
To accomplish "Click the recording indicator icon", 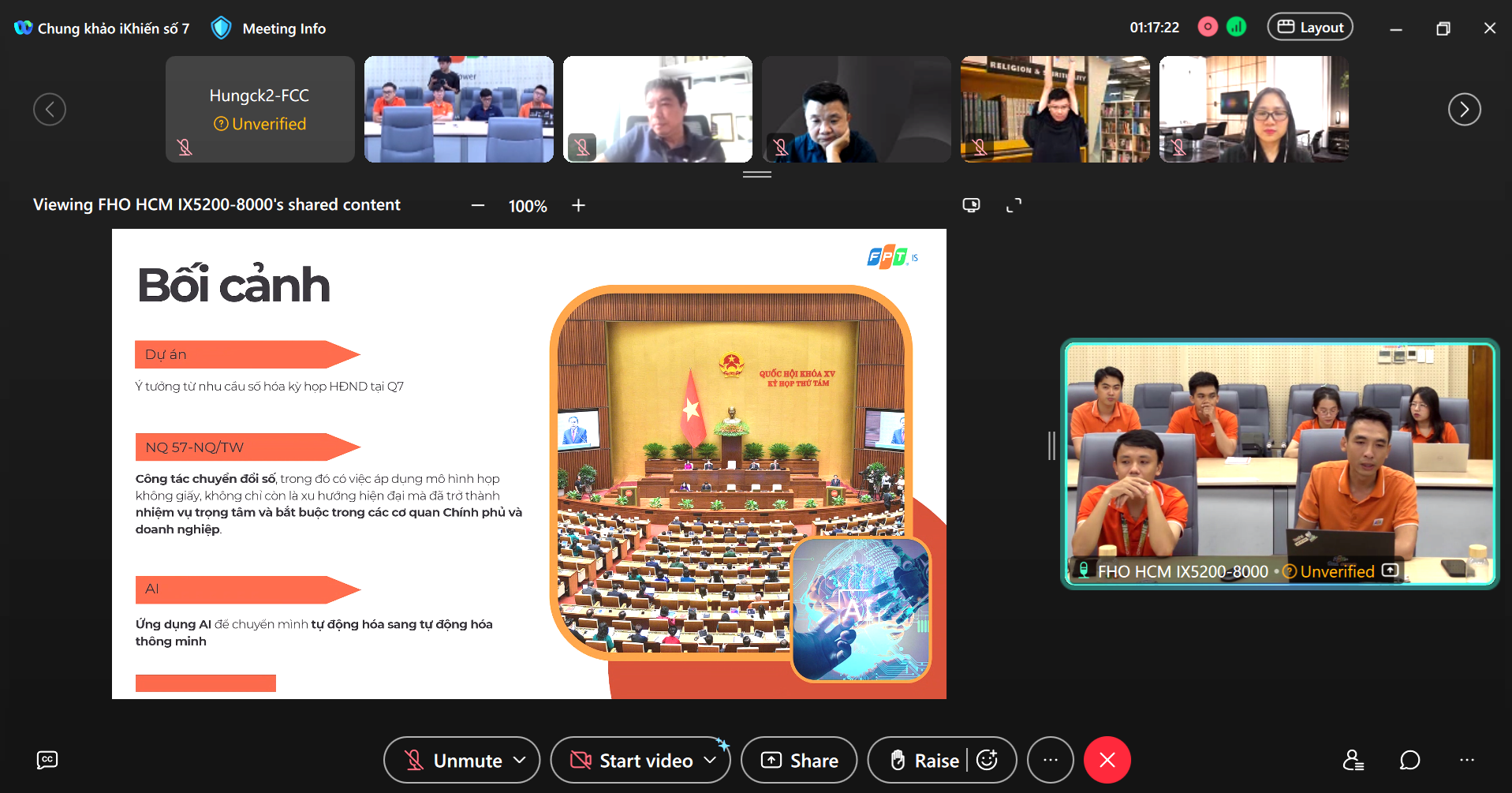I will click(x=1208, y=28).
